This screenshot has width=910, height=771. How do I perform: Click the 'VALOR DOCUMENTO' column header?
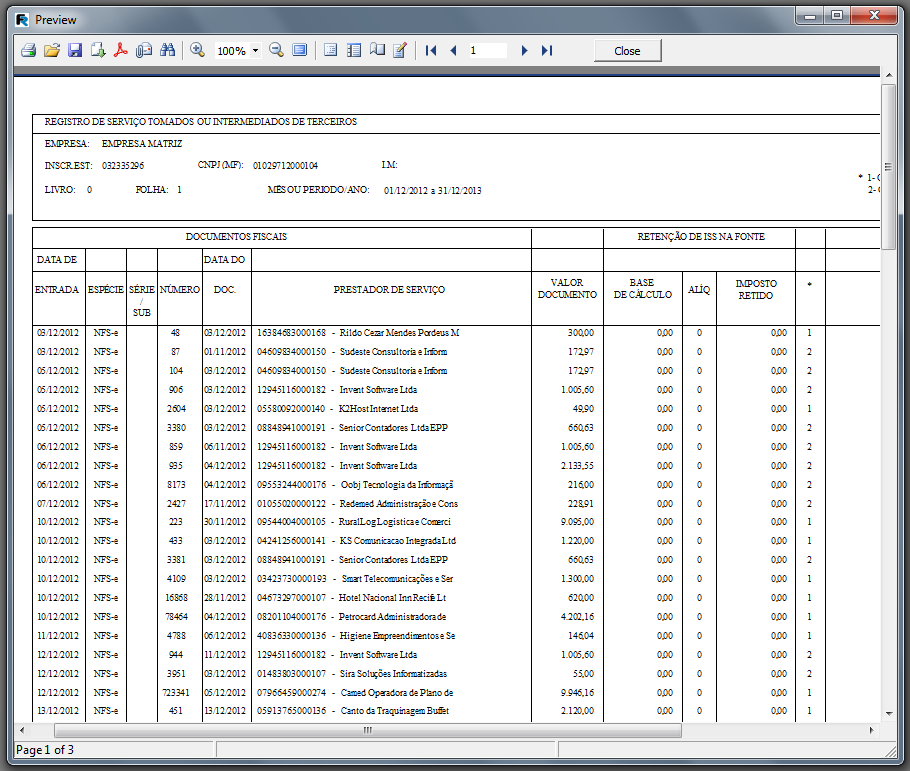[567, 289]
